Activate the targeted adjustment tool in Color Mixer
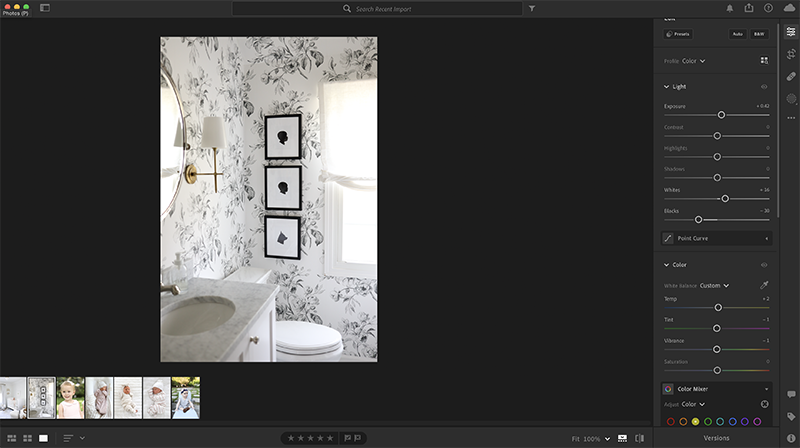 tap(765, 404)
